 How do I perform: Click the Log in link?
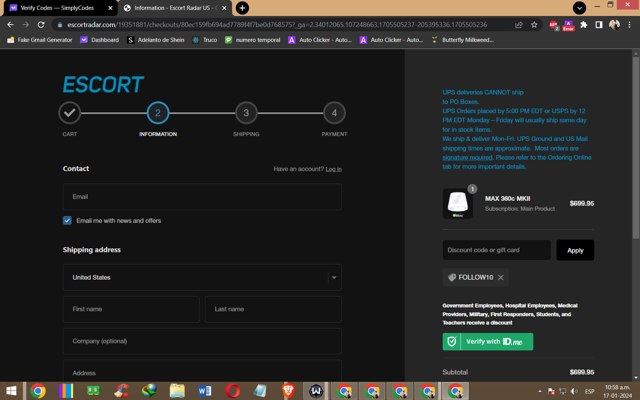coord(333,169)
